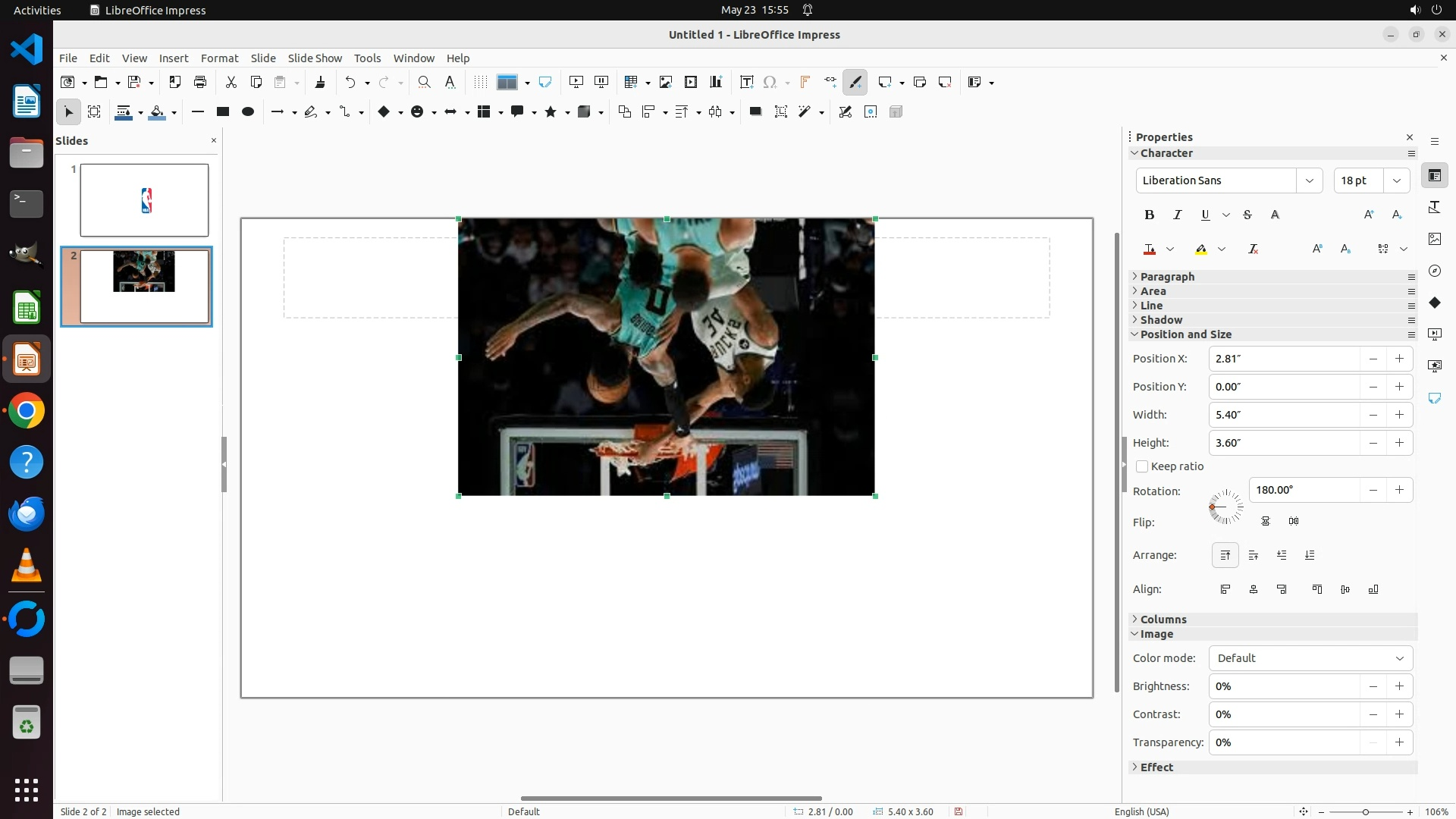Click the Insert Text Box icon

[746, 83]
